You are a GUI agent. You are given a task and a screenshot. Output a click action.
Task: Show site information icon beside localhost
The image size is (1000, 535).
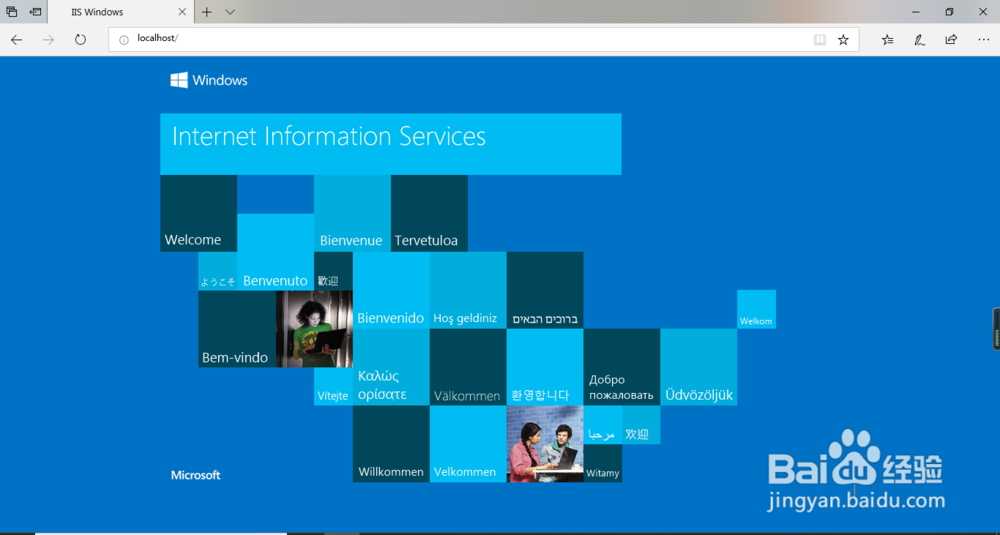click(124, 40)
